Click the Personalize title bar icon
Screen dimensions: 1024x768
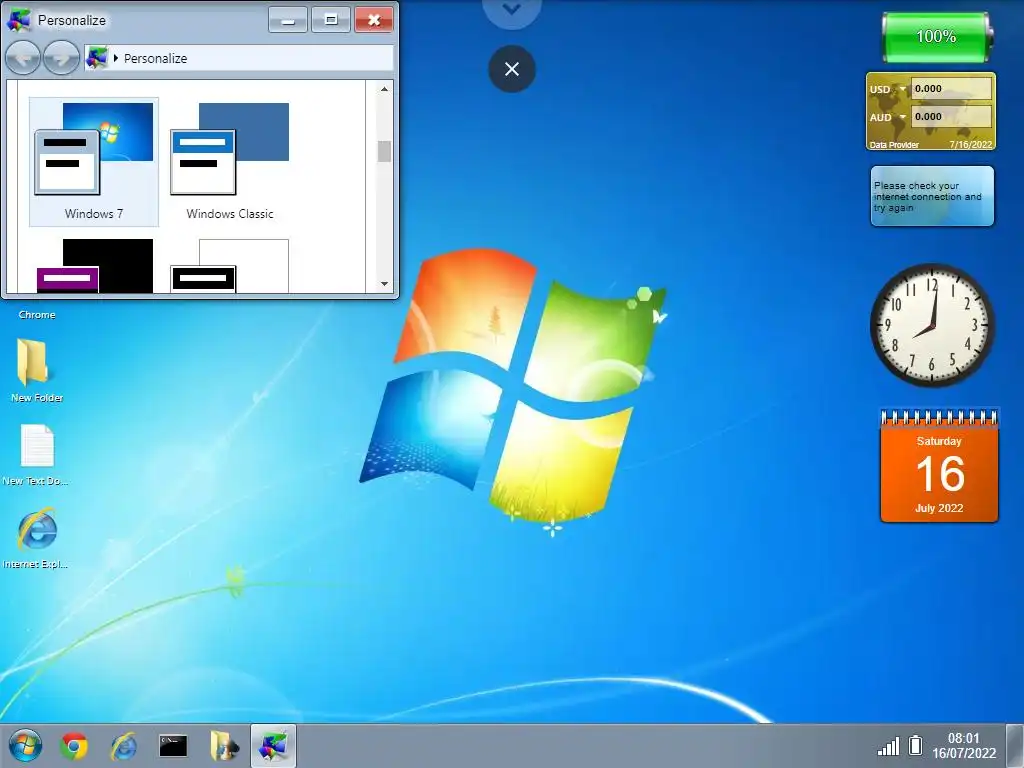pos(18,20)
